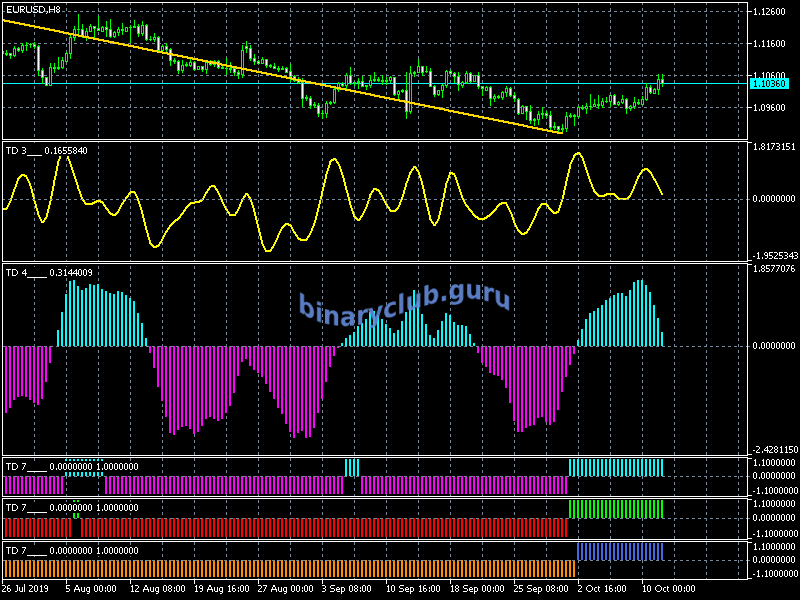Image resolution: width=800 pixels, height=600 pixels.
Task: Click the 10 Oct 00:00 time label
Action: 668,589
